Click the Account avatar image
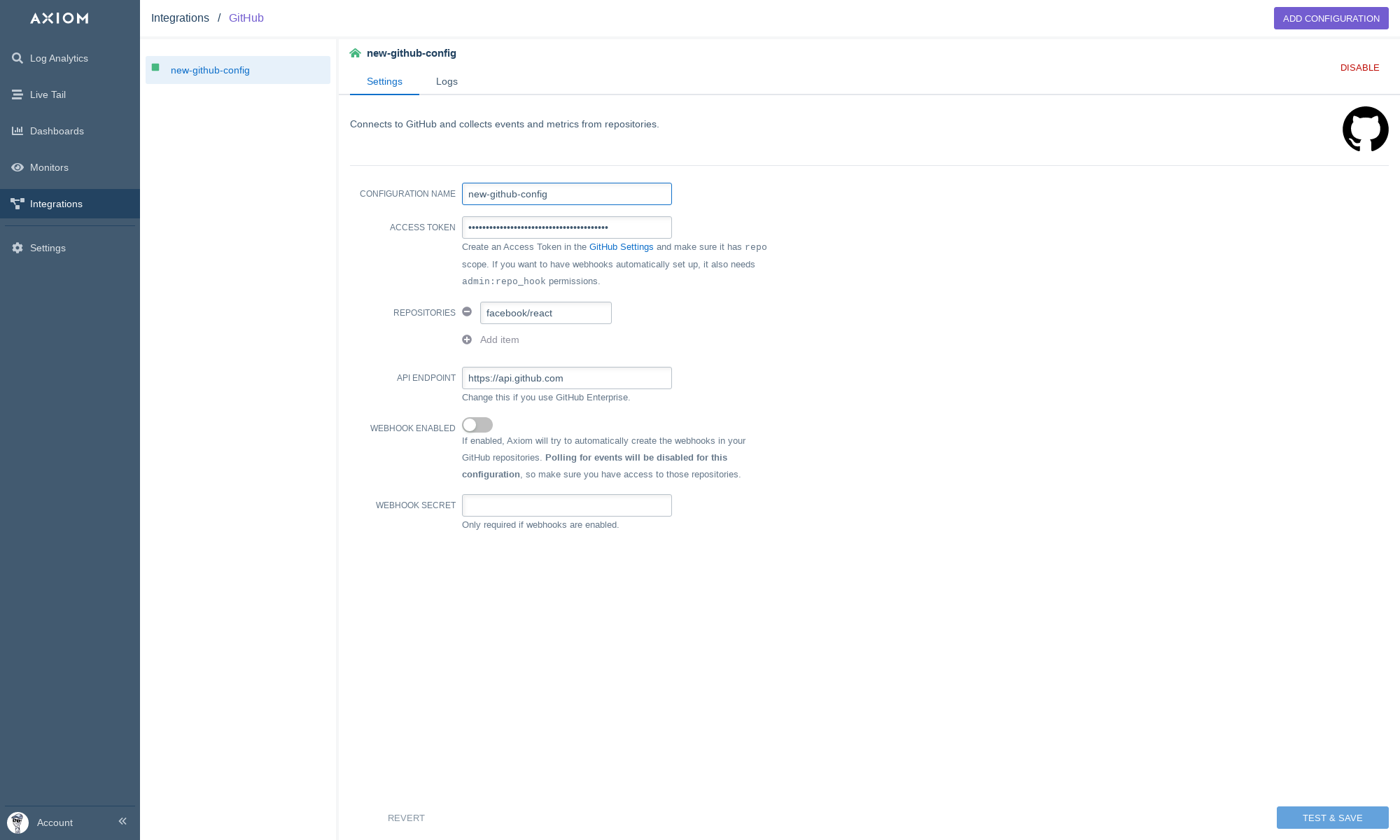The height and width of the screenshot is (840, 1400). (17, 822)
